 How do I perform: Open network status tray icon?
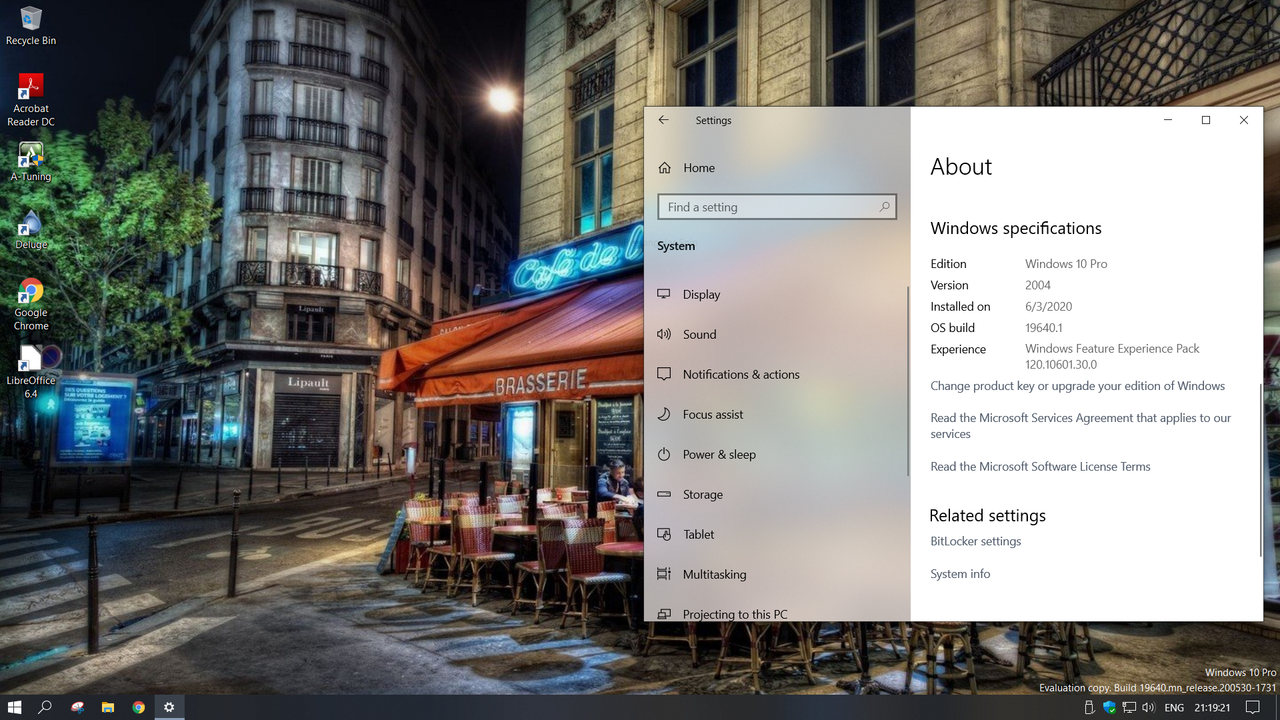1128,707
